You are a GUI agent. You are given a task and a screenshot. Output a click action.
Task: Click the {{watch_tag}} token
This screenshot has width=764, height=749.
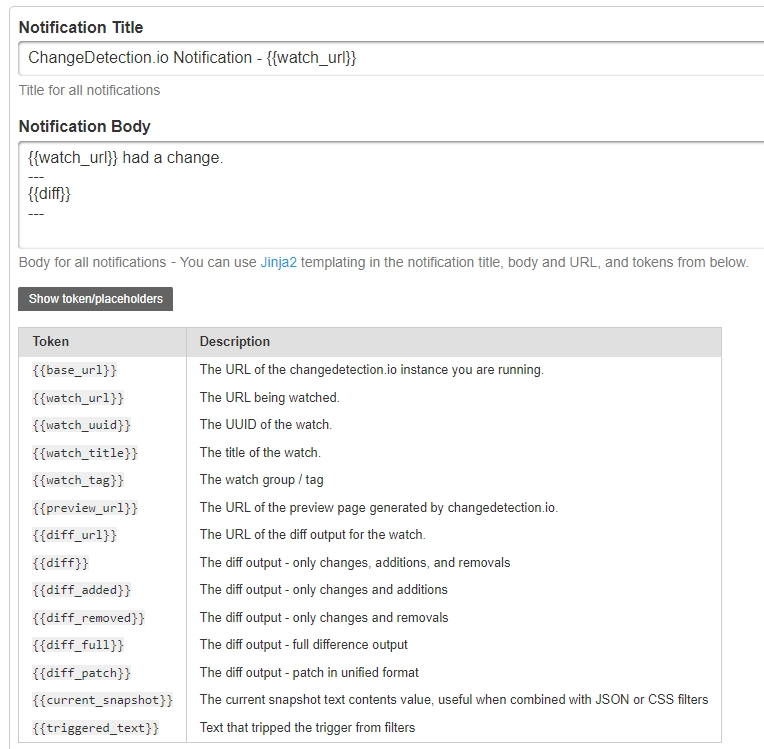coord(78,480)
